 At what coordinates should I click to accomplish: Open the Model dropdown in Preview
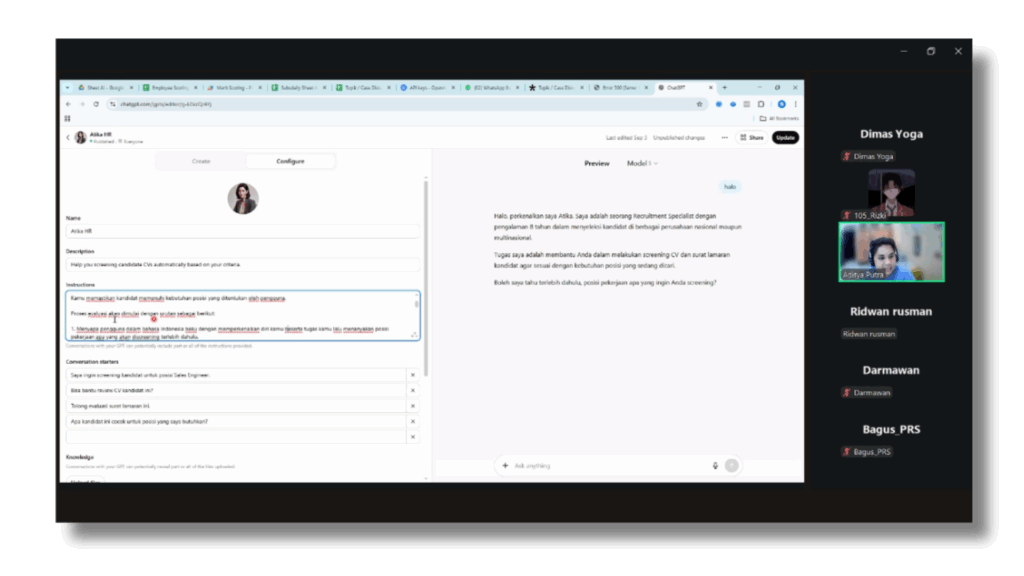point(642,163)
